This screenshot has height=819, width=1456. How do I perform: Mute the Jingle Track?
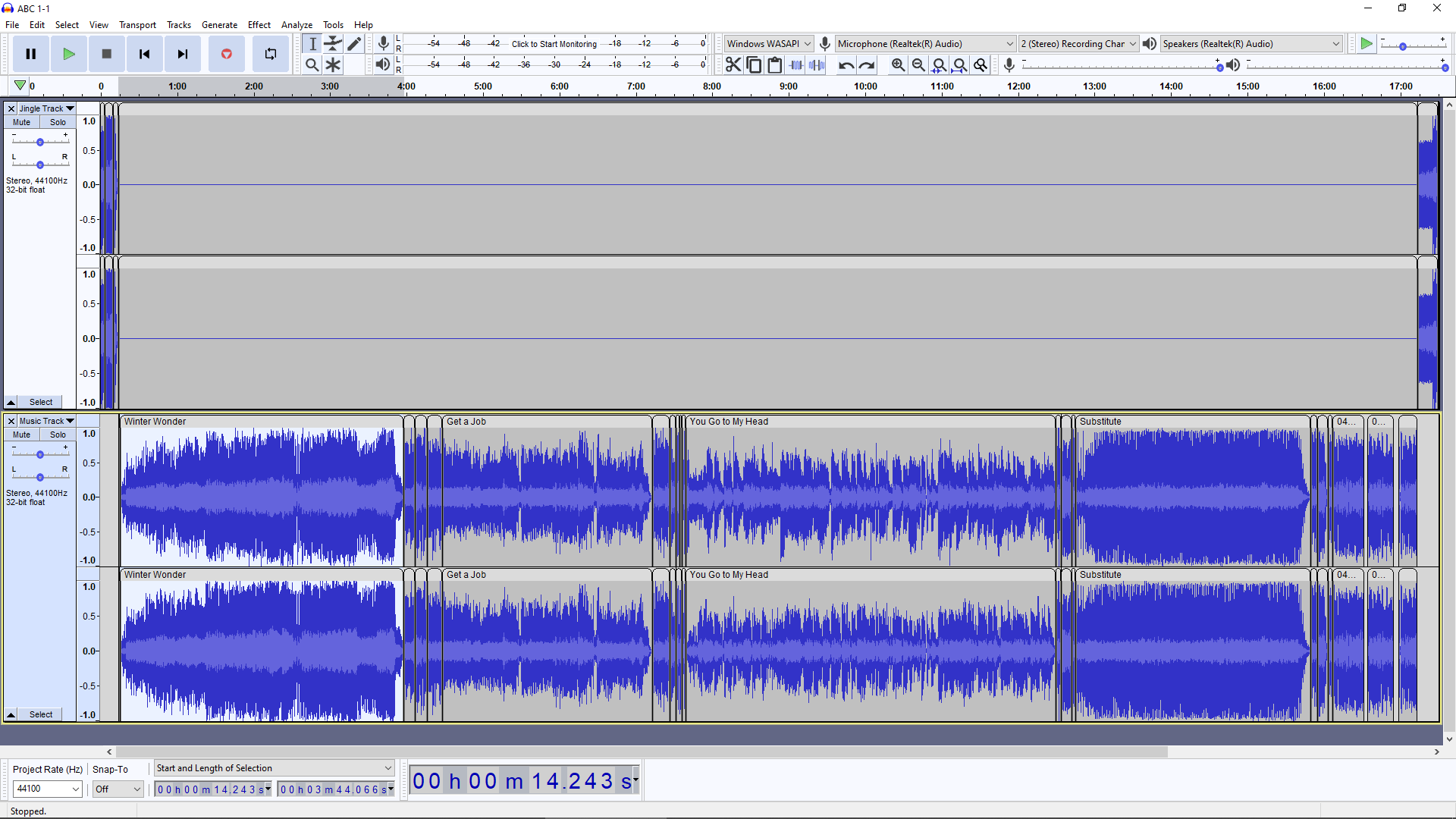pos(21,122)
